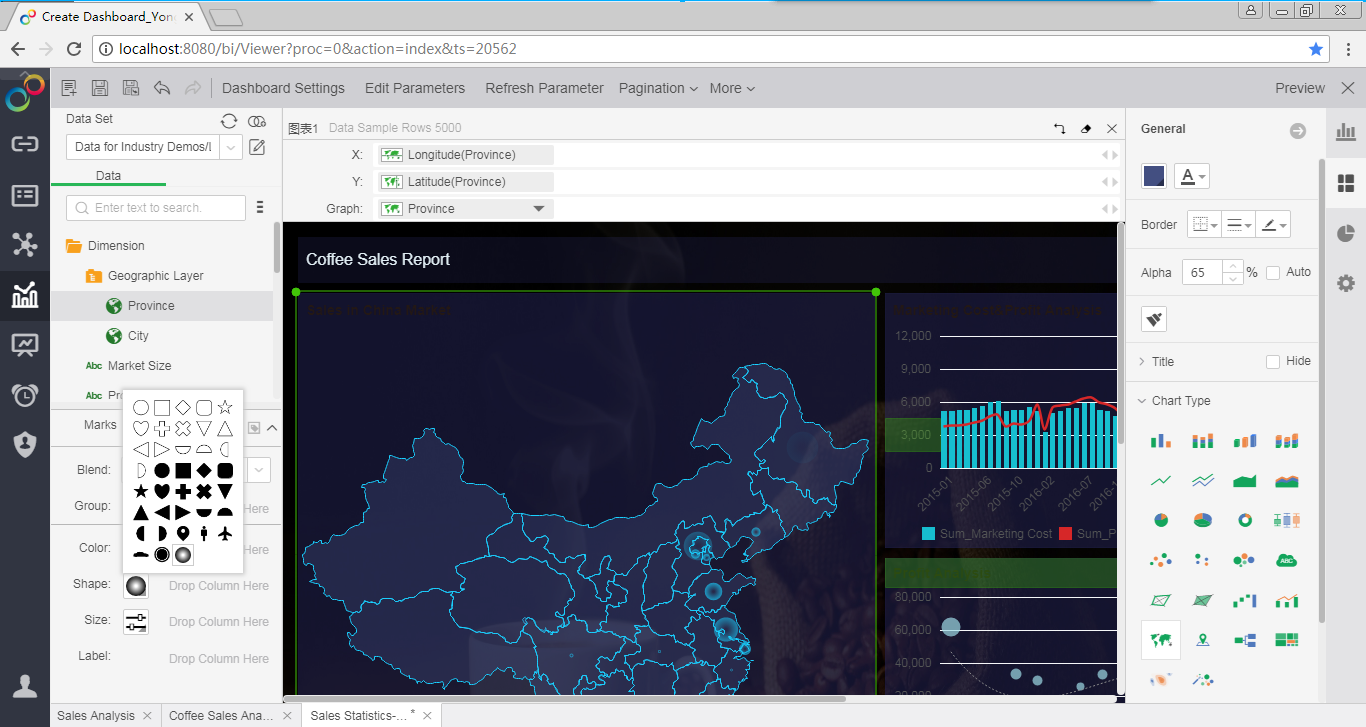Click the background color swatch

click(1154, 176)
